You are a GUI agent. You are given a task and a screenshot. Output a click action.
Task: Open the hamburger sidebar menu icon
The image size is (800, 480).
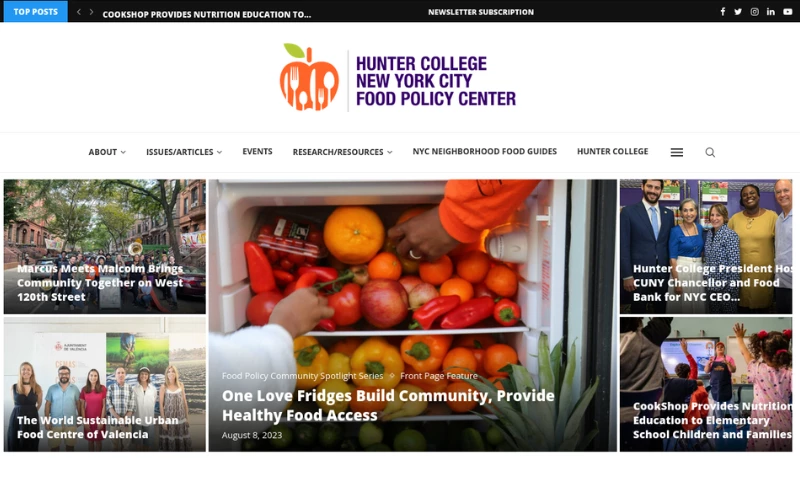(x=677, y=152)
